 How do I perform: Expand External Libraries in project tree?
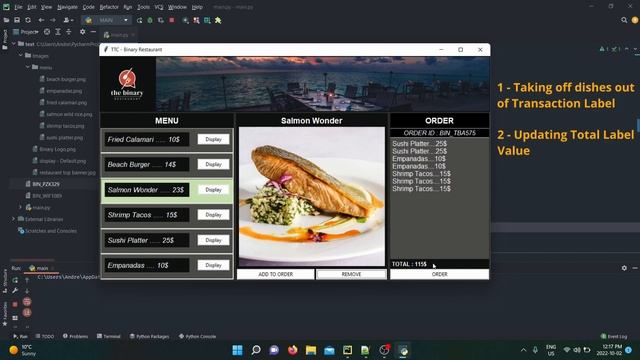click(x=13, y=219)
